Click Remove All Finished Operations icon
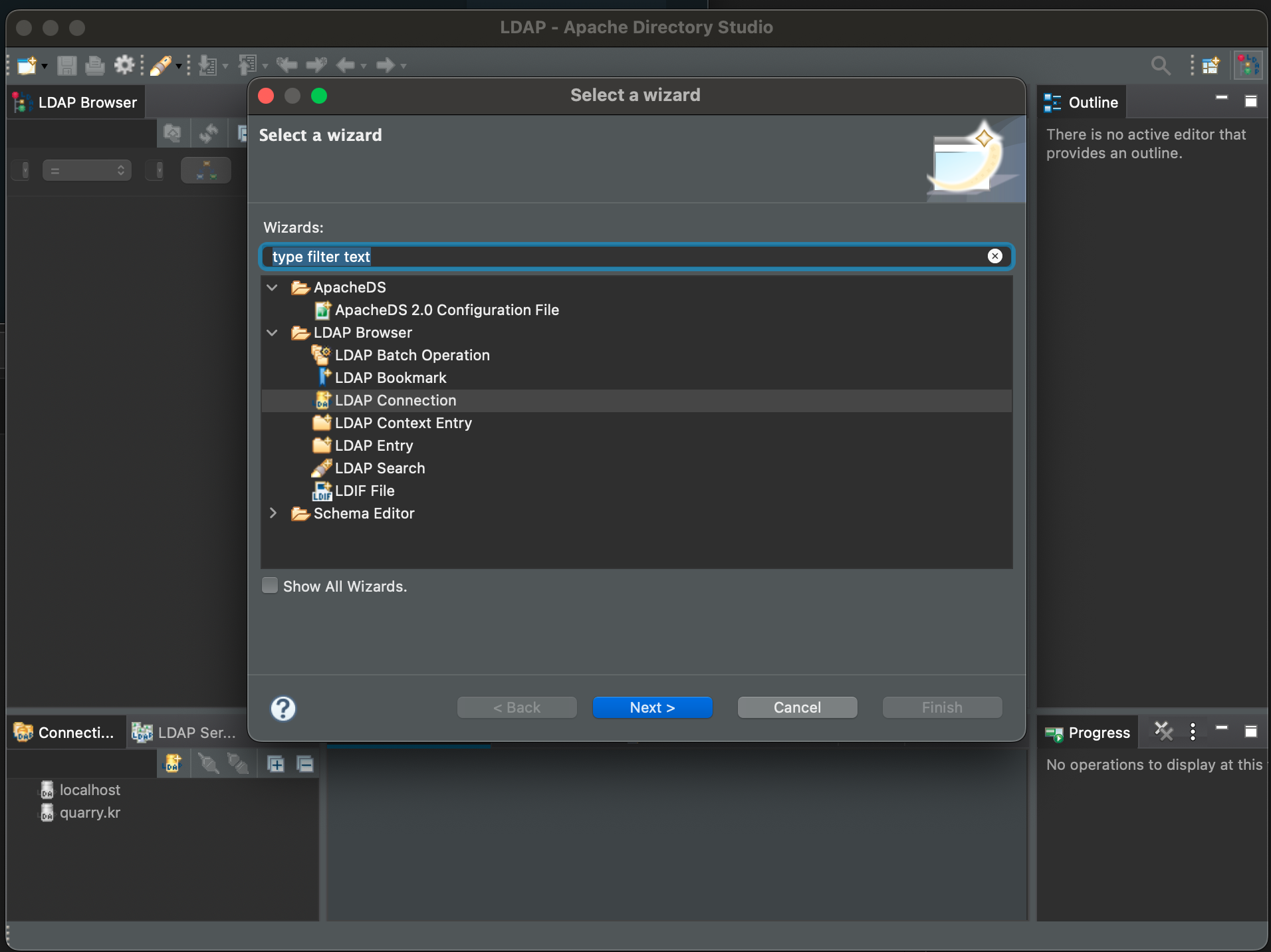The width and height of the screenshot is (1271, 952). pyautogui.click(x=1163, y=731)
